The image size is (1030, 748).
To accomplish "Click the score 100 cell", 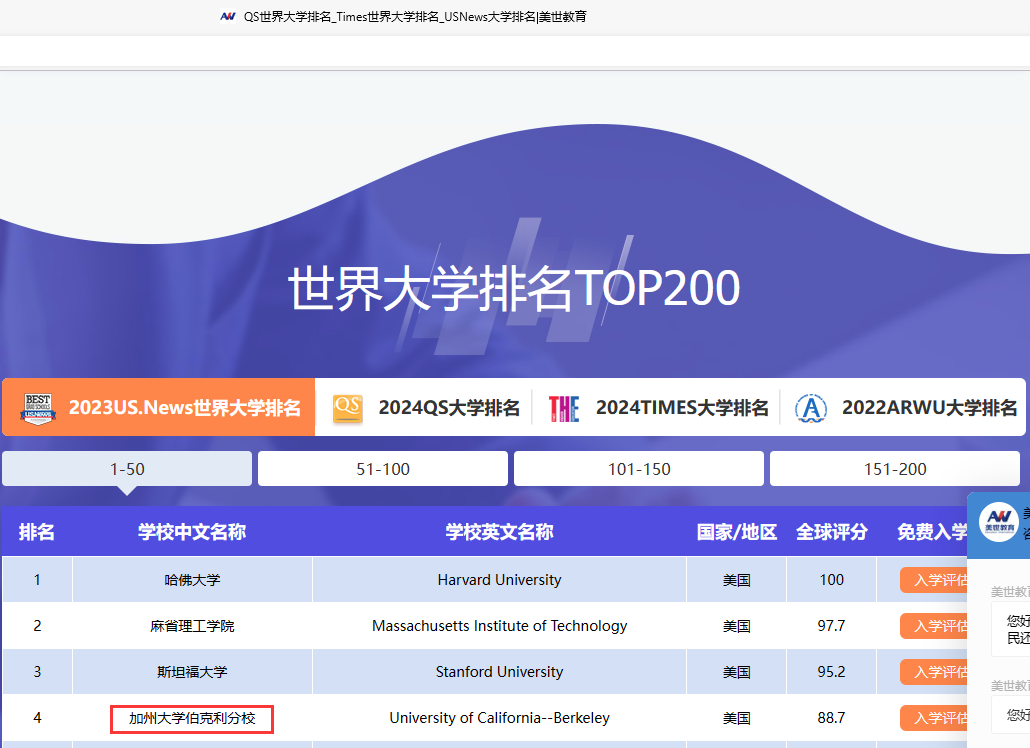I will tap(832, 580).
